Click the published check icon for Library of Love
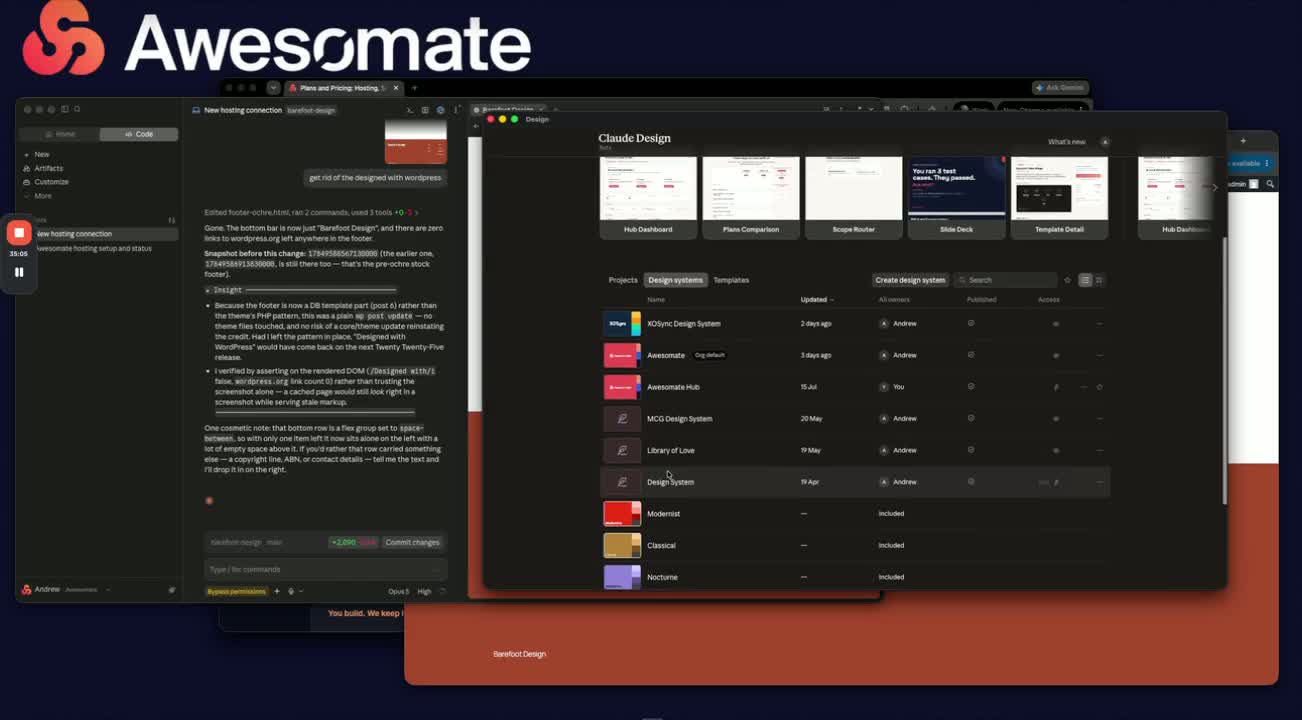The height and width of the screenshot is (720, 1302). 971,450
